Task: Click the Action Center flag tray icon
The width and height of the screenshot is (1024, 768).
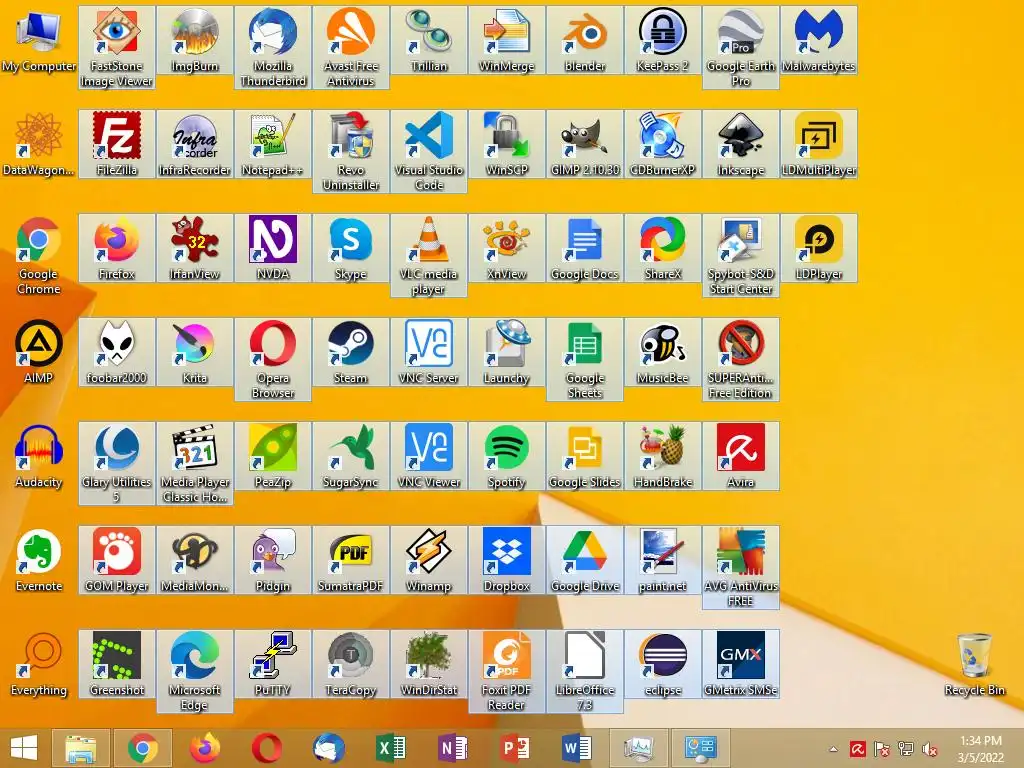Action: pyautogui.click(x=882, y=749)
